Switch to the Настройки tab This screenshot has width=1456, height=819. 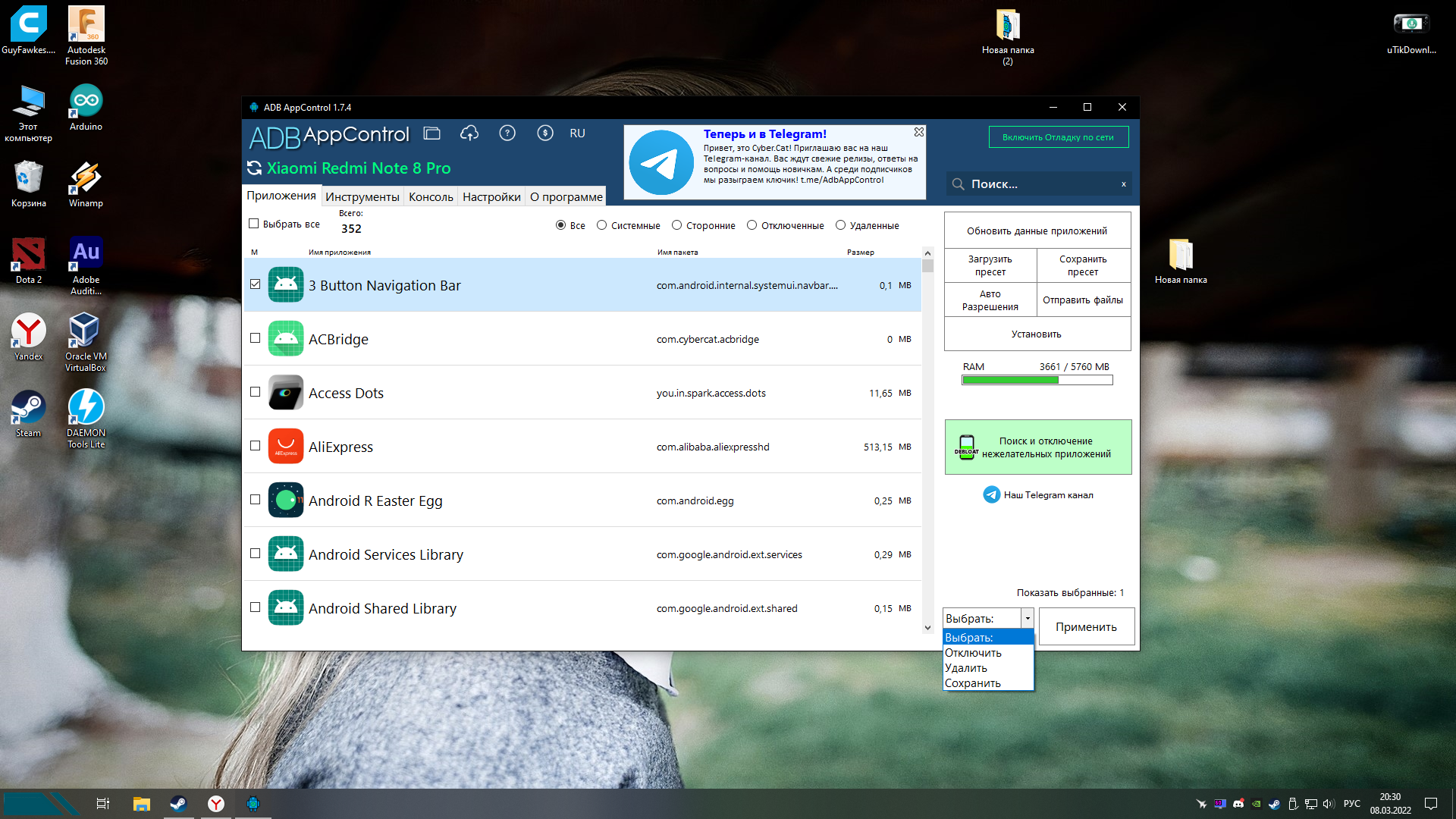tap(491, 197)
